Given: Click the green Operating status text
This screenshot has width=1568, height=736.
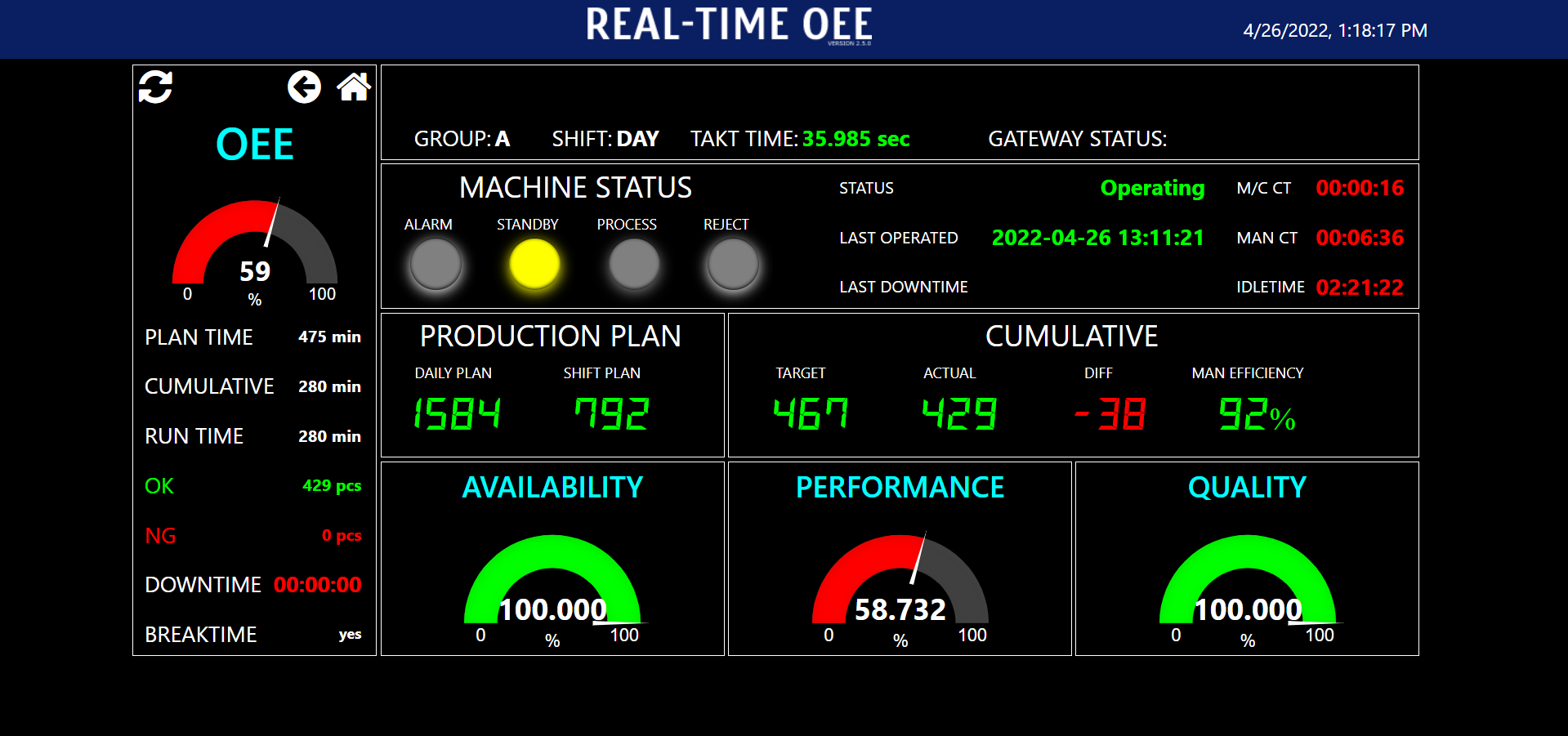Looking at the screenshot, I should pyautogui.click(x=1152, y=188).
